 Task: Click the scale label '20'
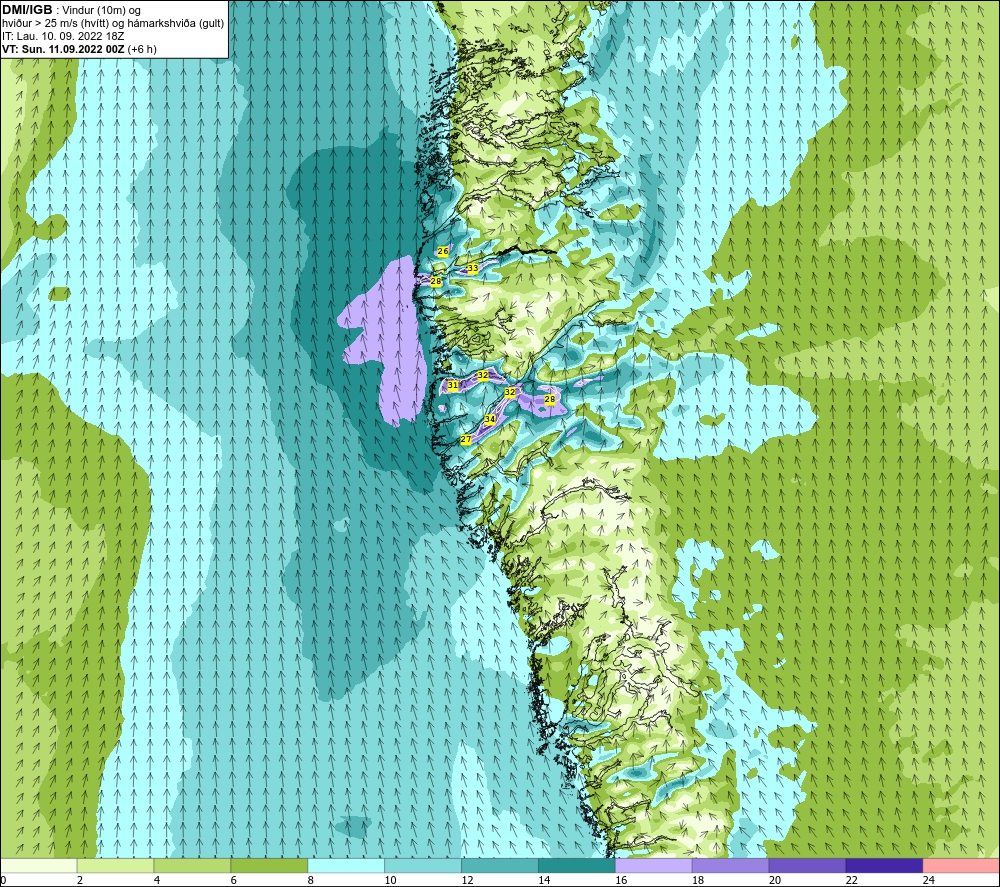click(x=775, y=880)
